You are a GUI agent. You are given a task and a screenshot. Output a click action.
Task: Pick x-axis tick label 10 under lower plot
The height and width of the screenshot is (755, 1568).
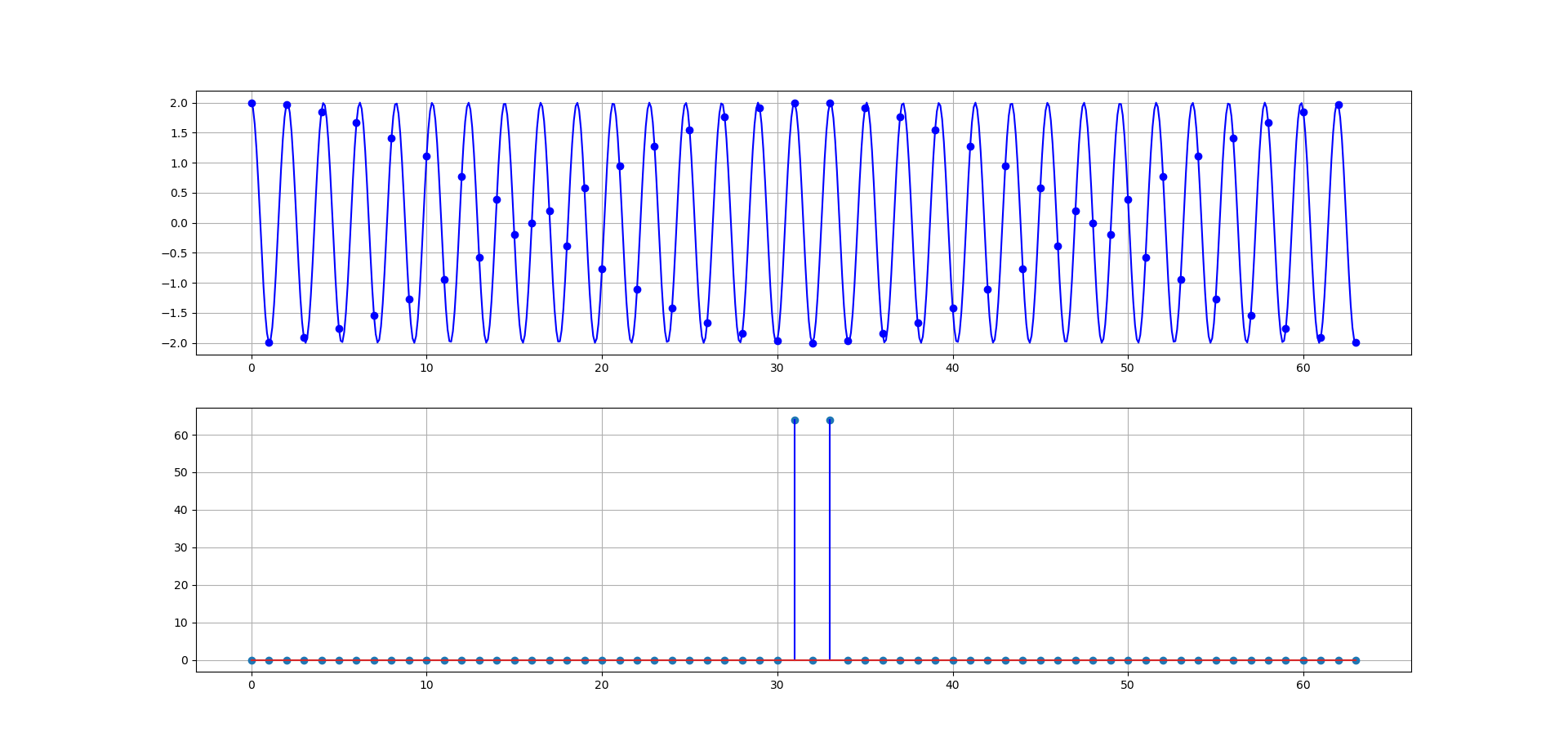coord(426,685)
